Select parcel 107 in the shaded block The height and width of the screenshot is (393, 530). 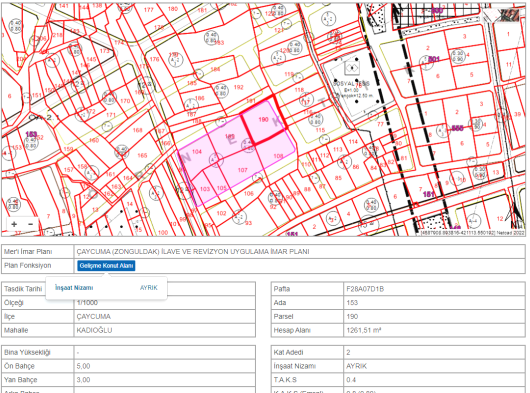pyautogui.click(x=243, y=170)
